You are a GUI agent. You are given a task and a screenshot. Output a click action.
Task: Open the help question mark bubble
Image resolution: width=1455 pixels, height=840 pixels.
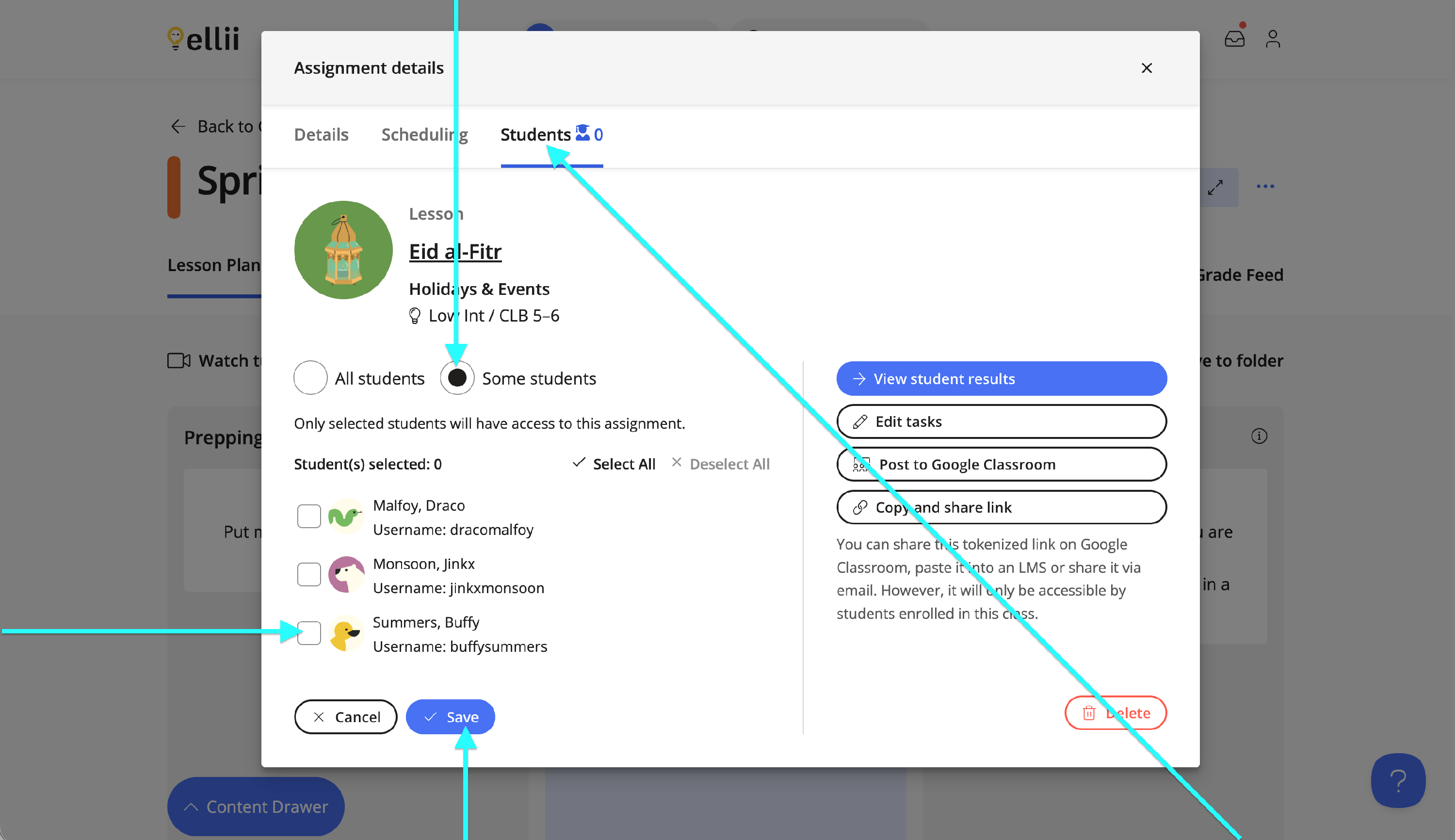(1398, 780)
